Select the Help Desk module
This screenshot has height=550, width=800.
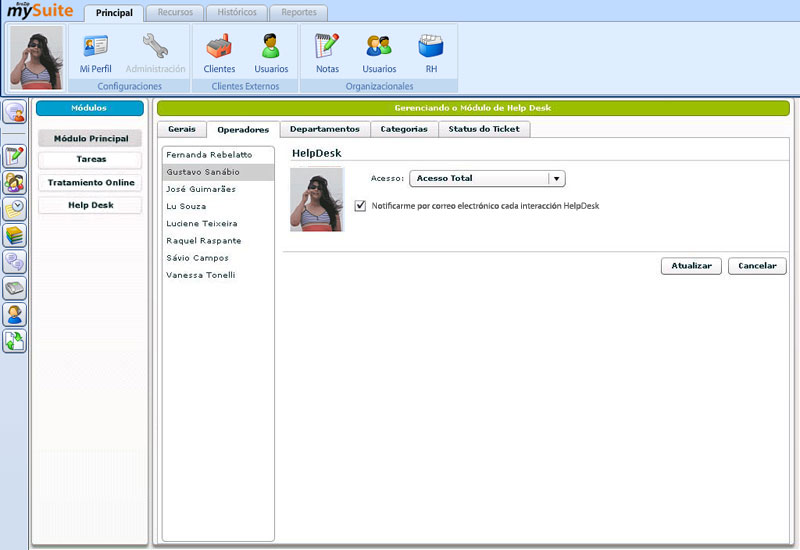point(90,205)
